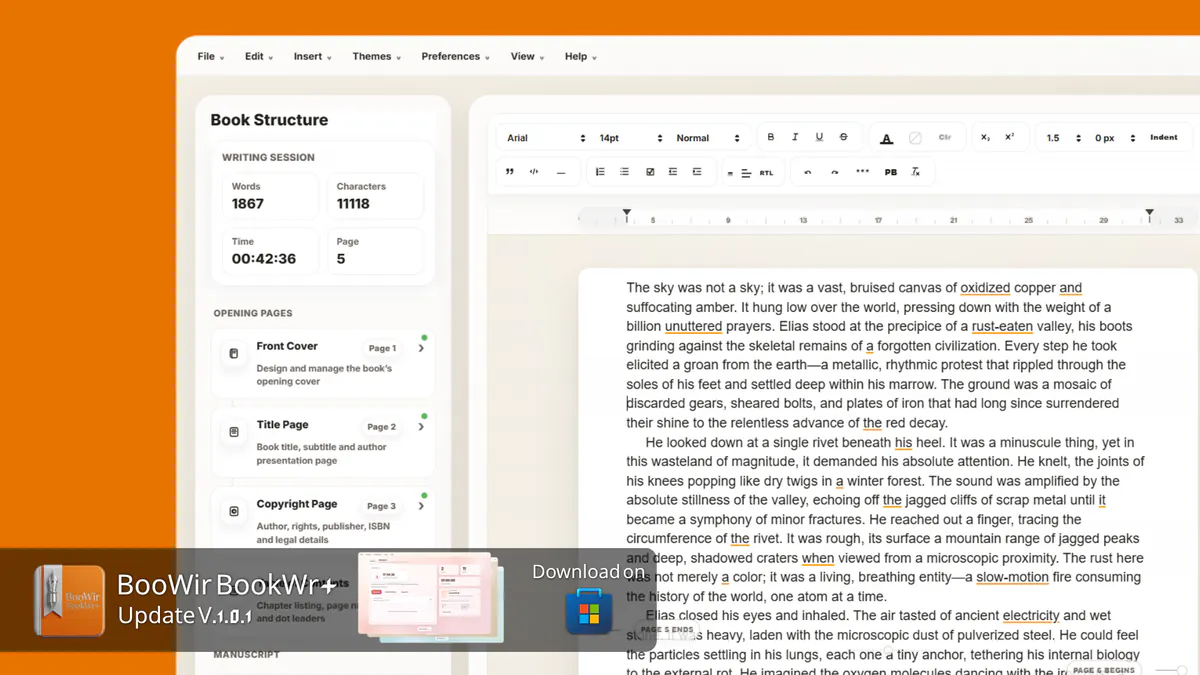The height and width of the screenshot is (675, 1200).
Task: Insert a blockquote with the quote icon
Action: coord(510,172)
